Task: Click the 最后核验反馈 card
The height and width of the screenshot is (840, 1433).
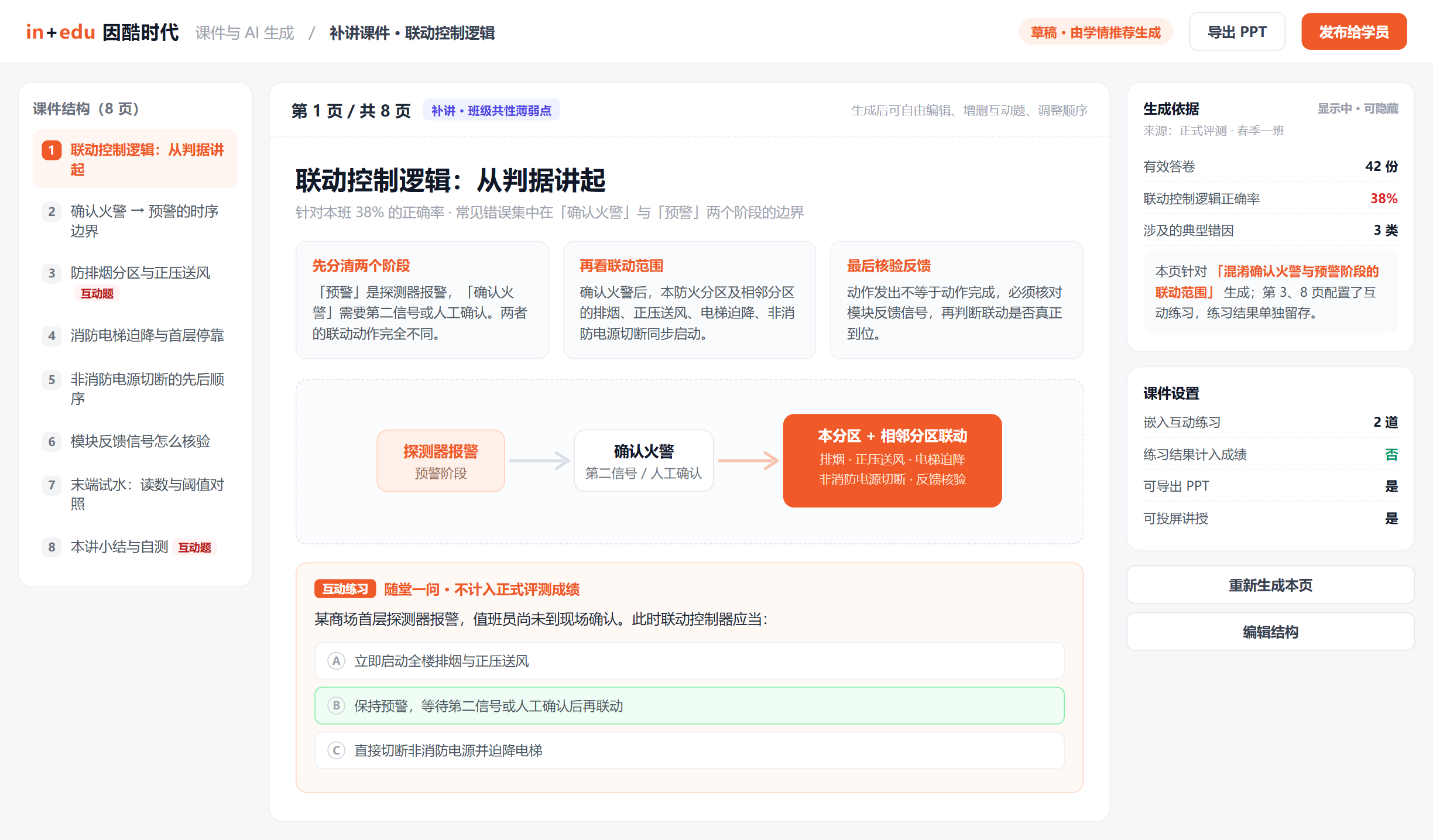Action: [957, 300]
